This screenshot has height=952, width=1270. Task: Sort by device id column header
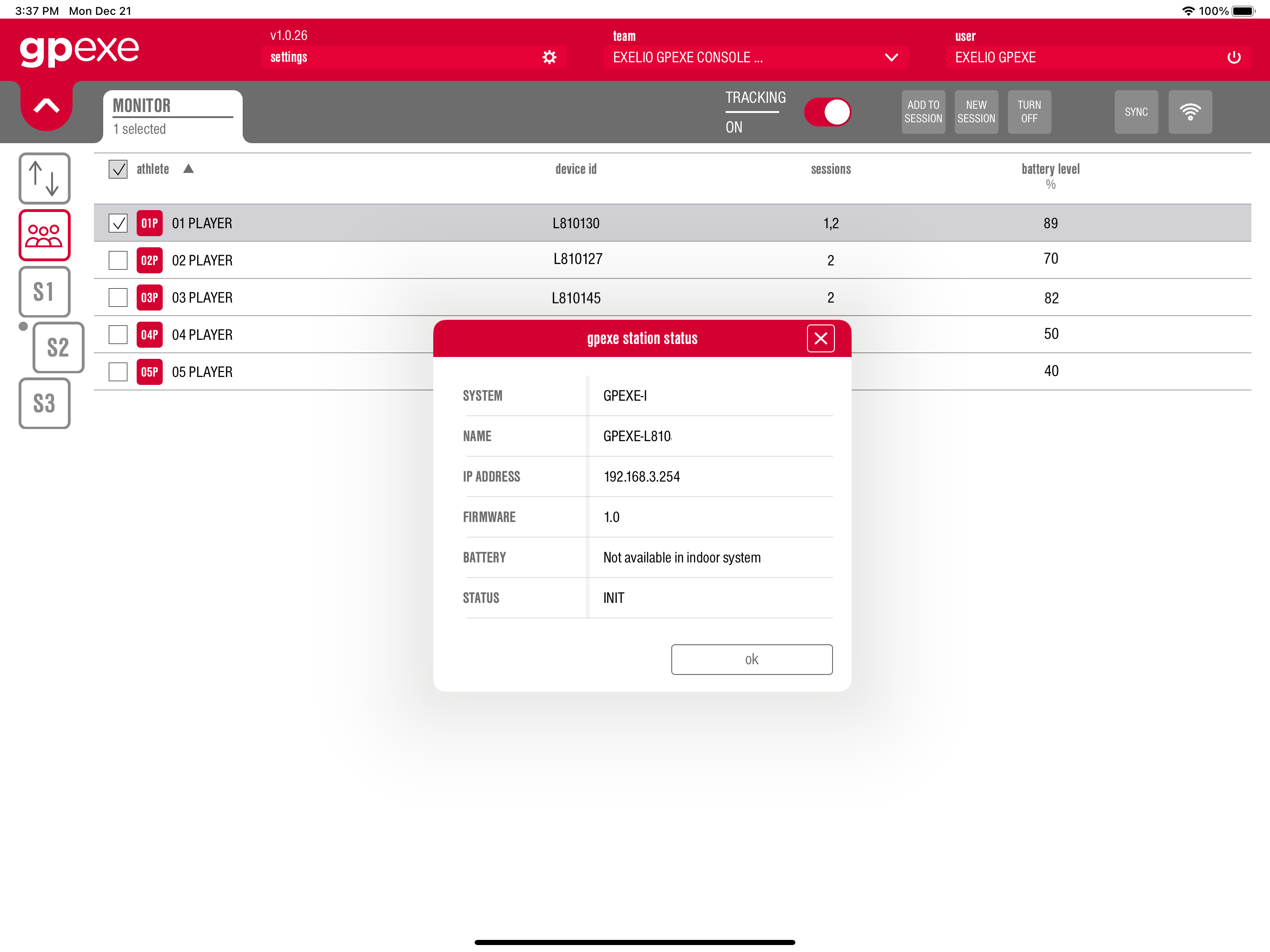point(576,169)
